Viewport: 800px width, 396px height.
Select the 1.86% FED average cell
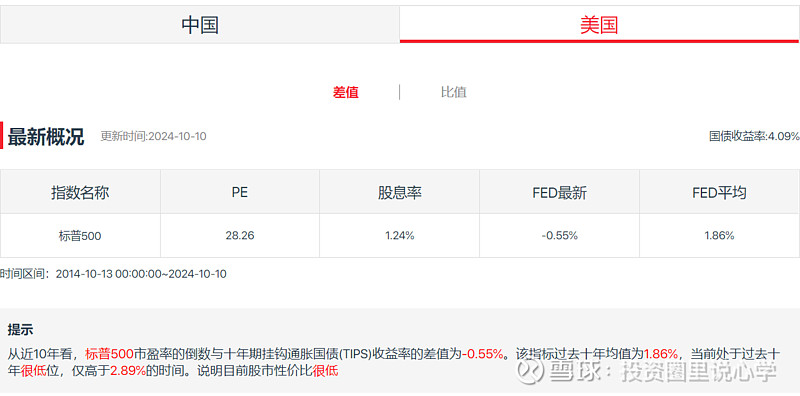point(719,236)
